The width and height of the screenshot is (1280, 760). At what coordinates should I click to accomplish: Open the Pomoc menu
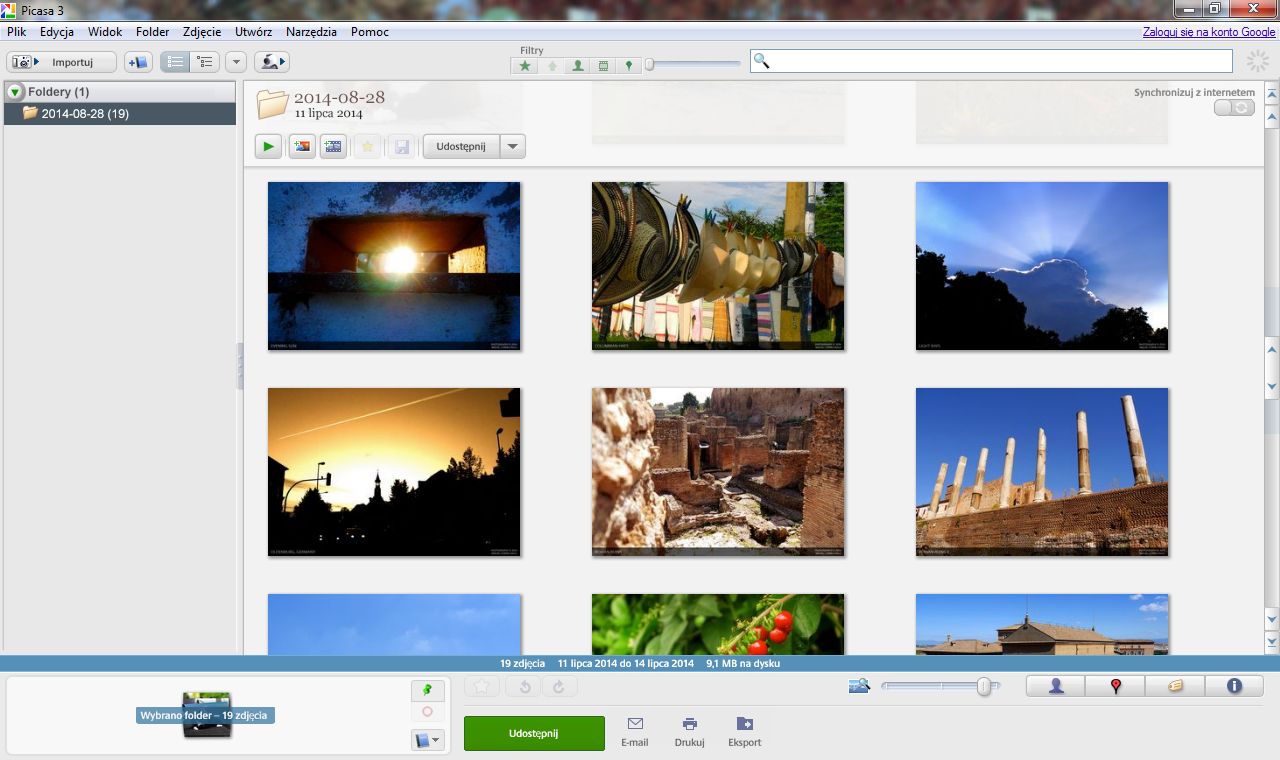point(370,32)
